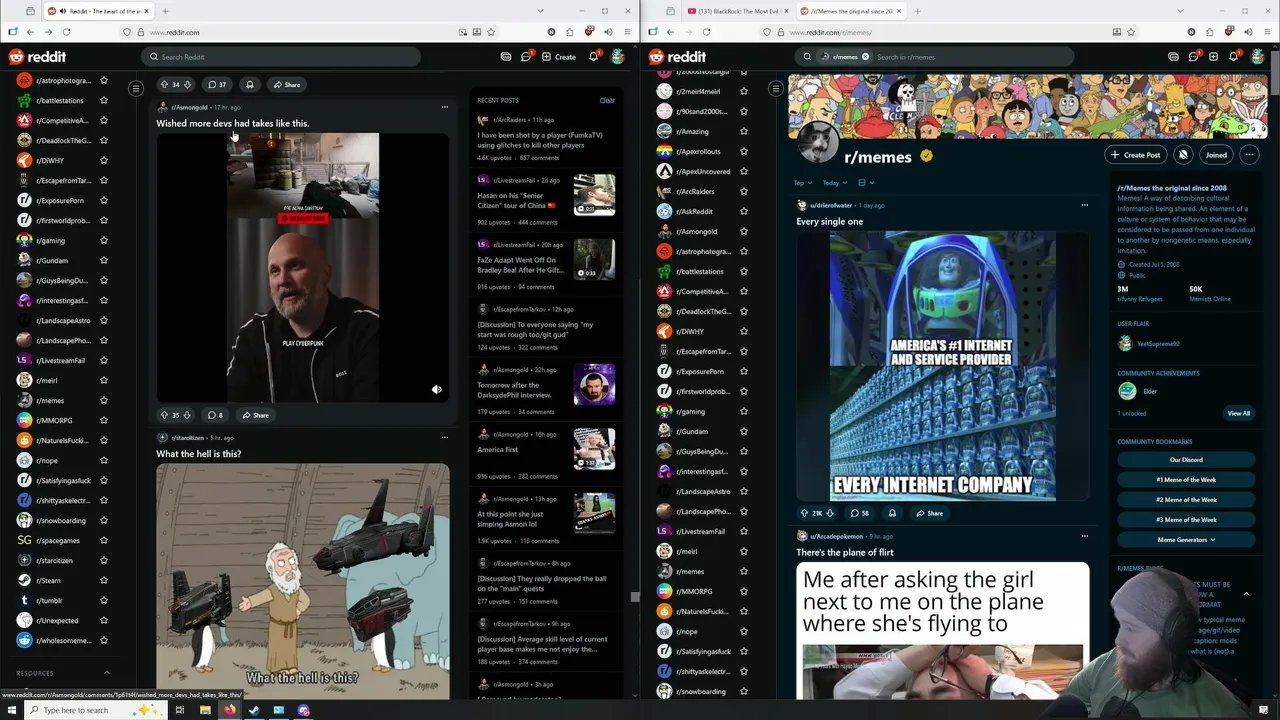Screen dimensions: 1280x720
Task: Open the 'Our Discord' bookmark
Action: (x=1186, y=460)
